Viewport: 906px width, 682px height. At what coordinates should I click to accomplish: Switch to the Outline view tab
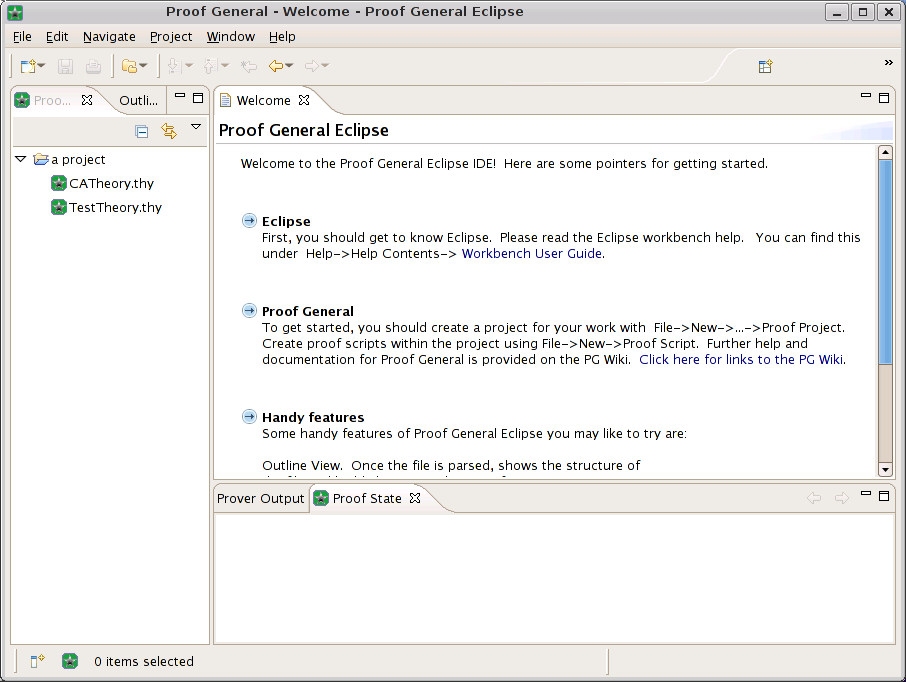coord(138,101)
